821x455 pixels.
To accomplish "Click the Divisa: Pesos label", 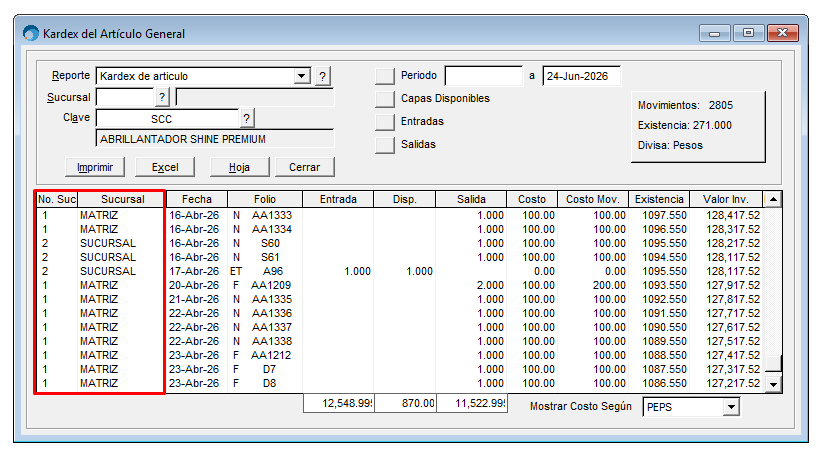I will point(670,146).
